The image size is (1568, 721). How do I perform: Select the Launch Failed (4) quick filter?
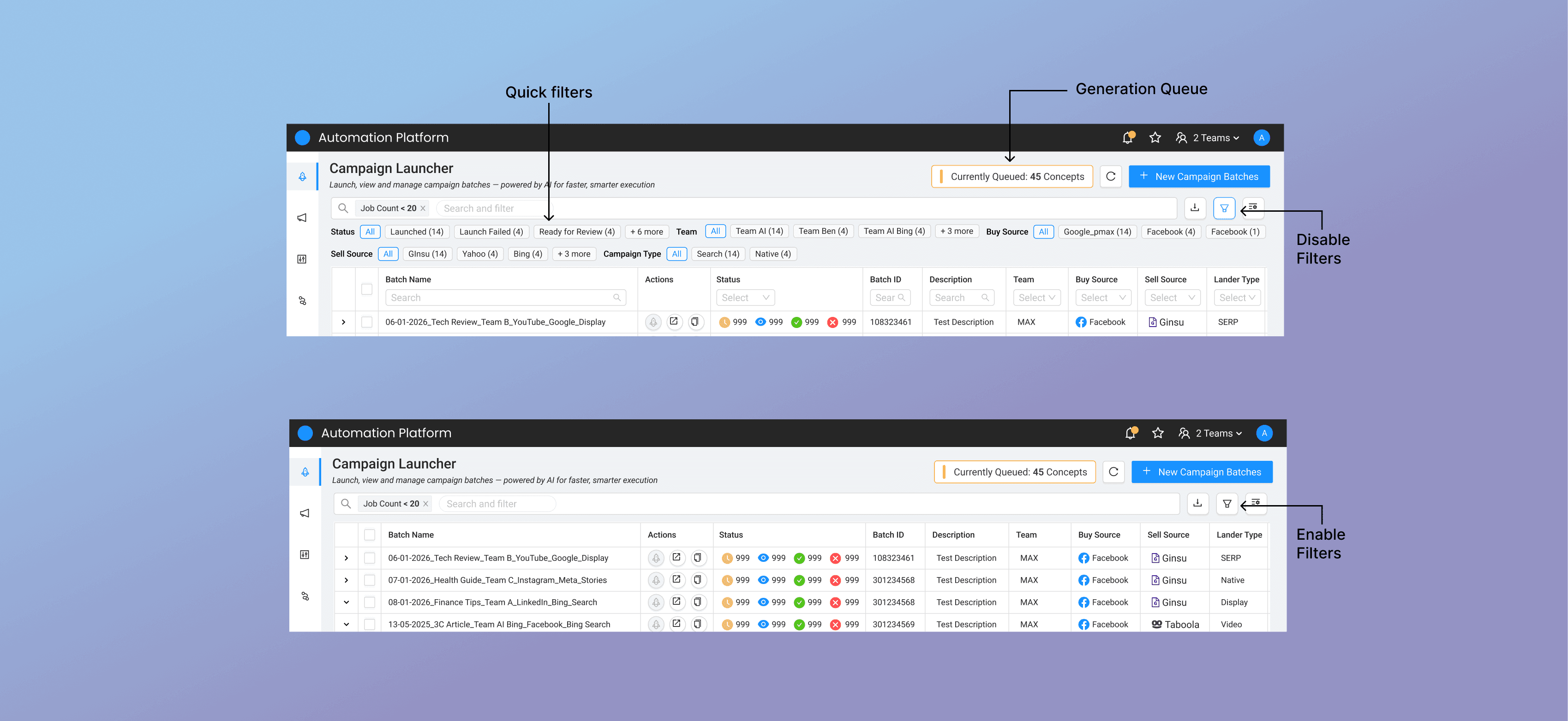[x=491, y=232]
